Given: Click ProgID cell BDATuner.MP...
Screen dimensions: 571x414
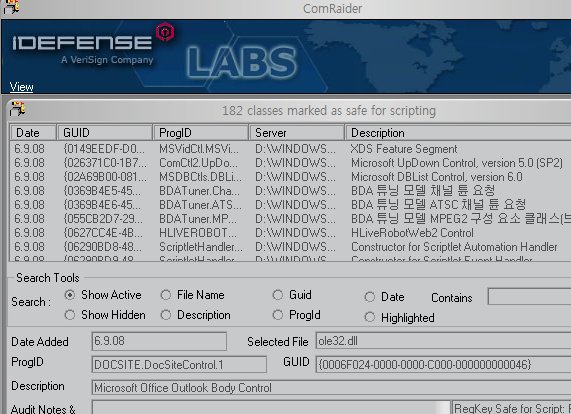Looking at the screenshot, I should [x=198, y=219].
